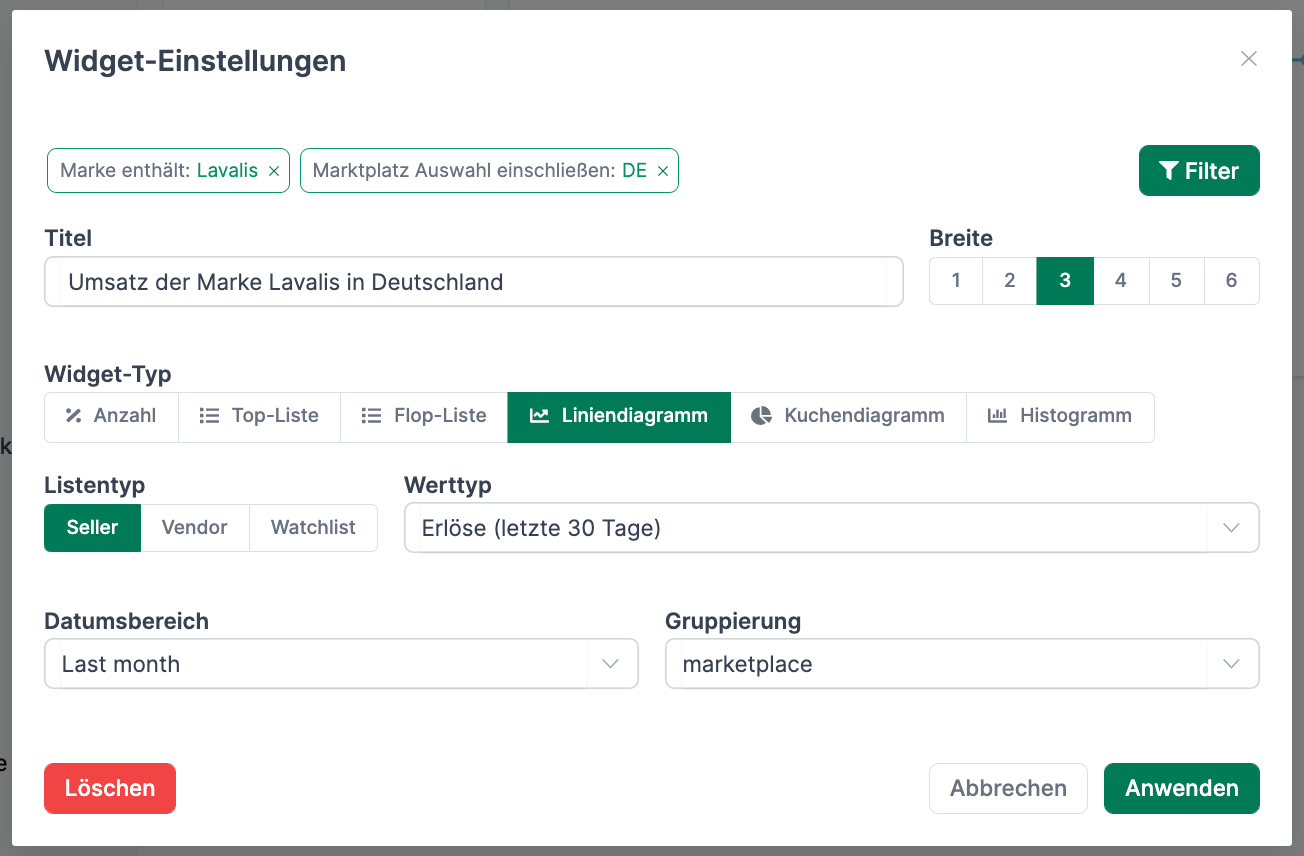Remove the Marktplatz Auswahl DE filter chip
Image resolution: width=1304 pixels, height=856 pixels.
click(x=662, y=171)
